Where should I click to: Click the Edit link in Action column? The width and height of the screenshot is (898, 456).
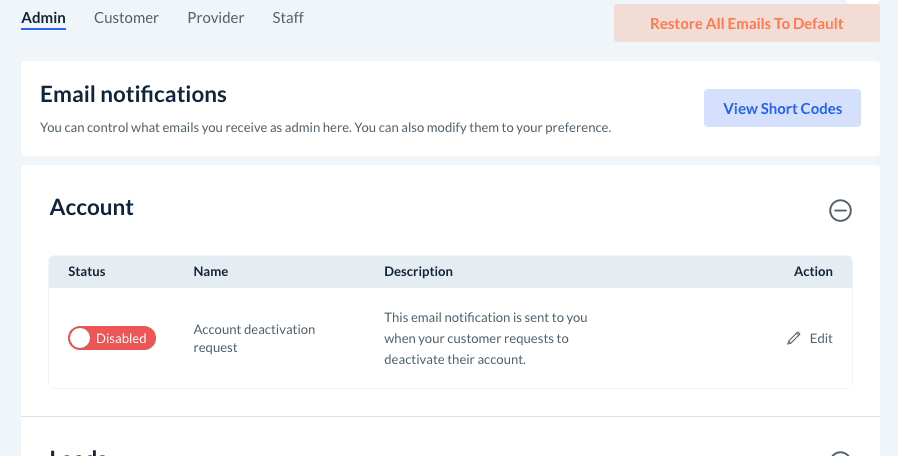point(820,339)
